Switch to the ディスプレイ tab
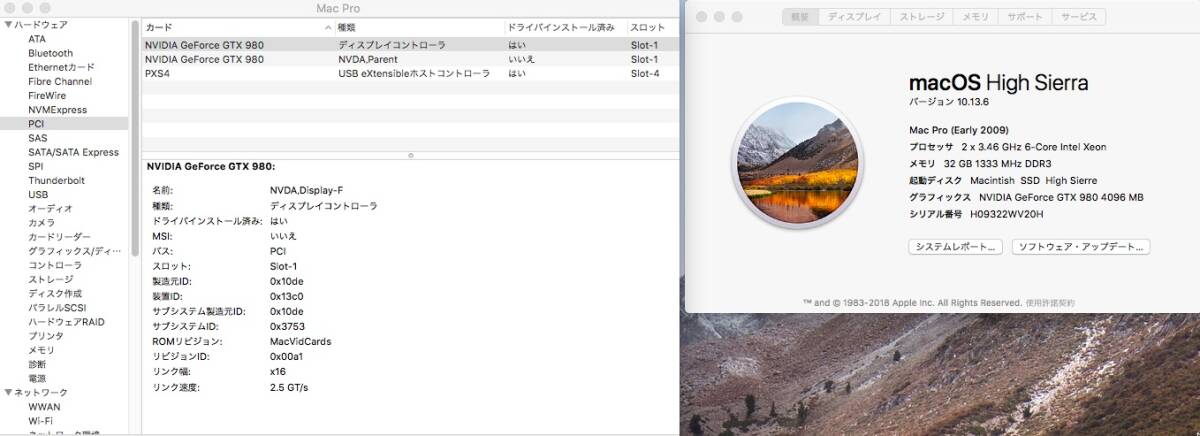Image resolution: width=1200 pixels, height=436 pixels. coord(855,17)
